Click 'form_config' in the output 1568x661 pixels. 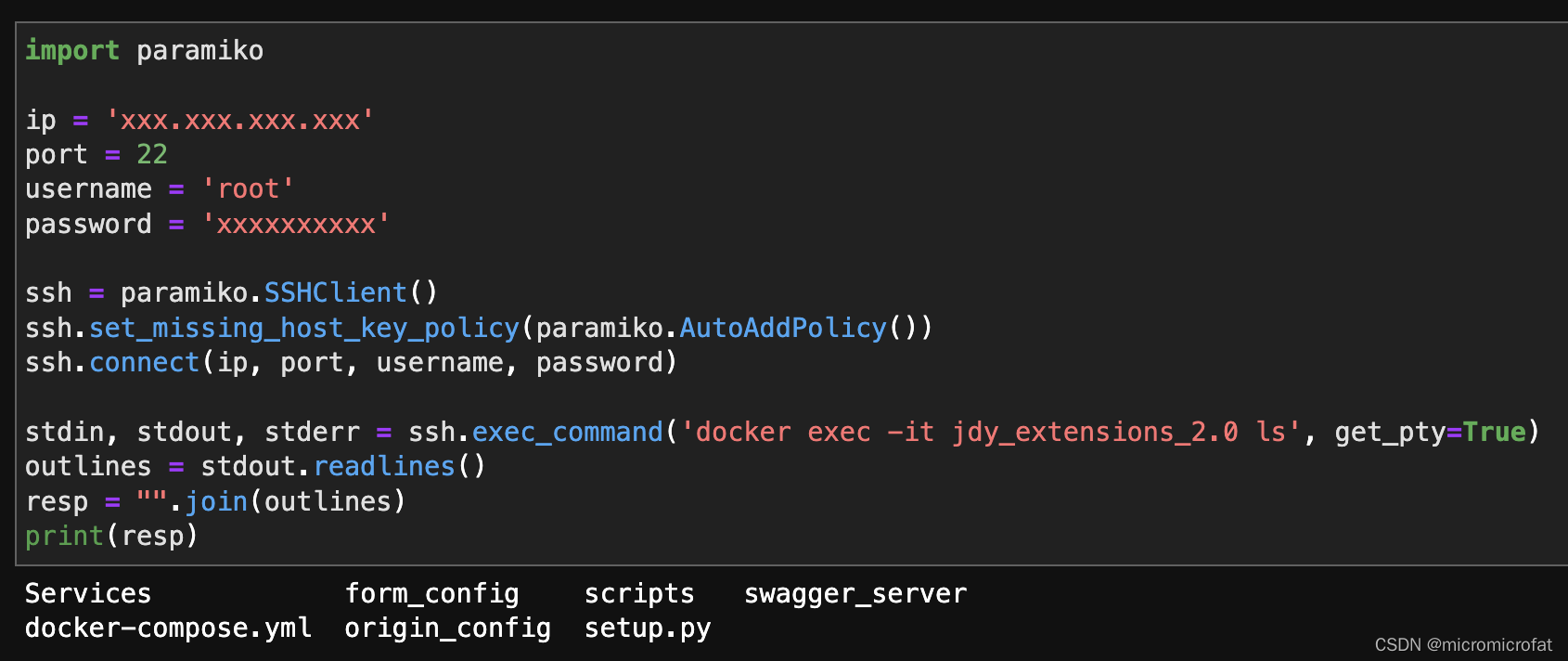tap(432, 594)
